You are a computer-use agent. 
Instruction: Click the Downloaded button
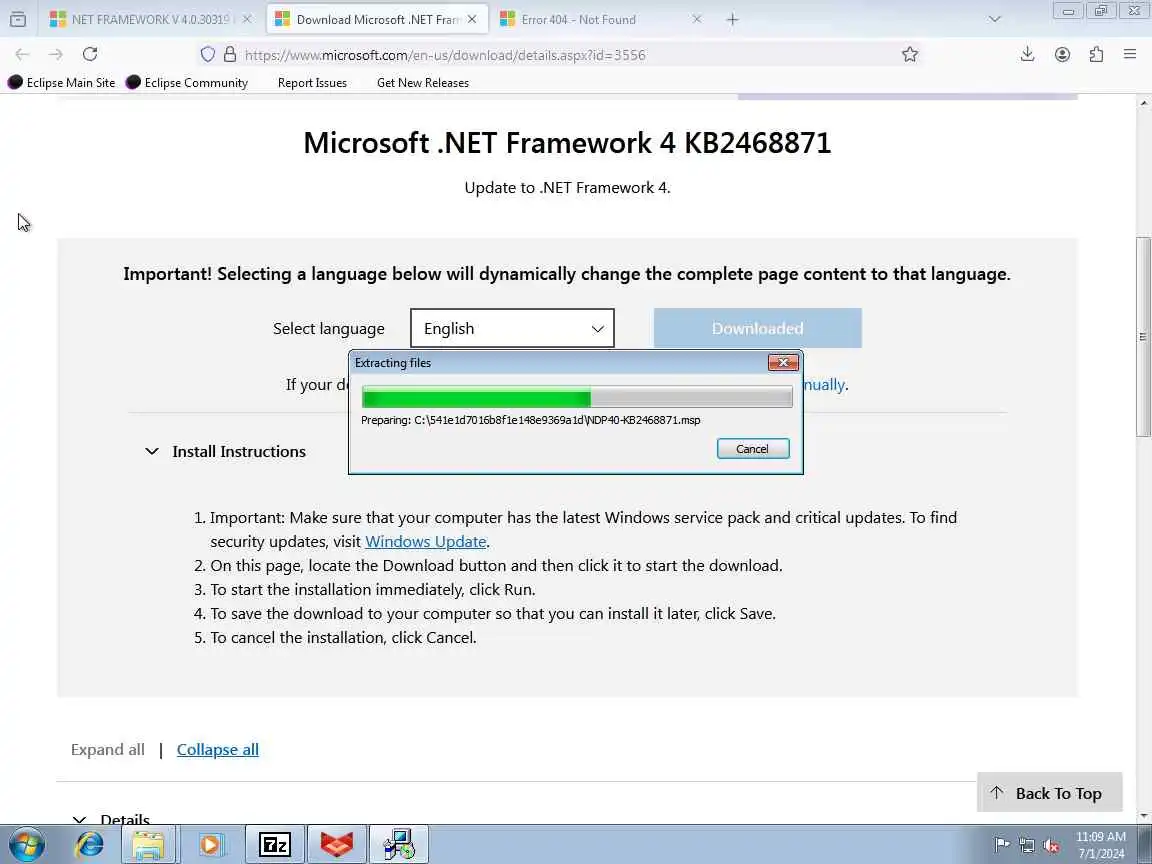tap(757, 328)
